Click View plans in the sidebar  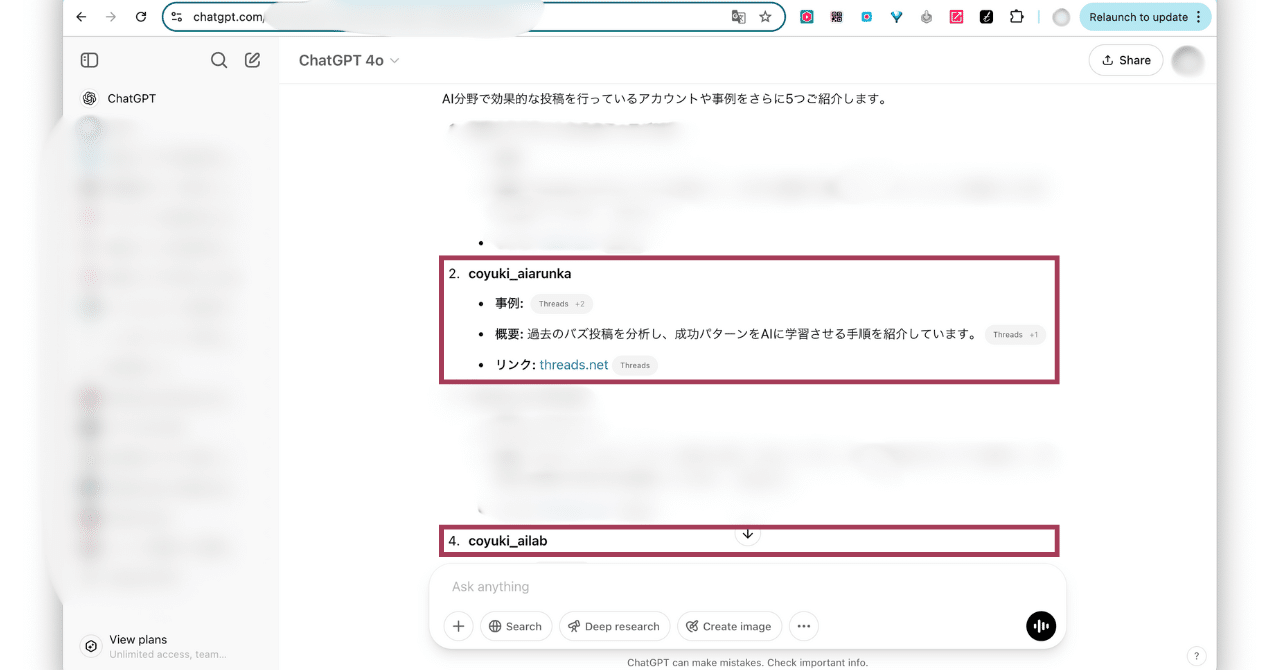tap(138, 639)
